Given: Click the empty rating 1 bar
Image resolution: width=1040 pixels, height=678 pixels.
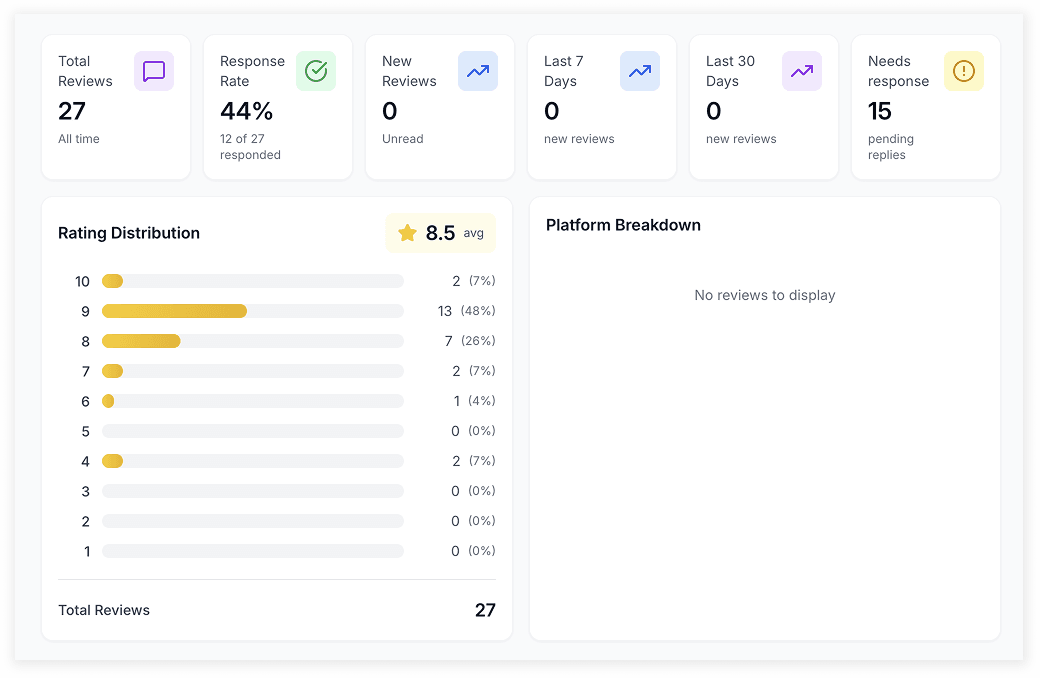Looking at the screenshot, I should [x=253, y=551].
